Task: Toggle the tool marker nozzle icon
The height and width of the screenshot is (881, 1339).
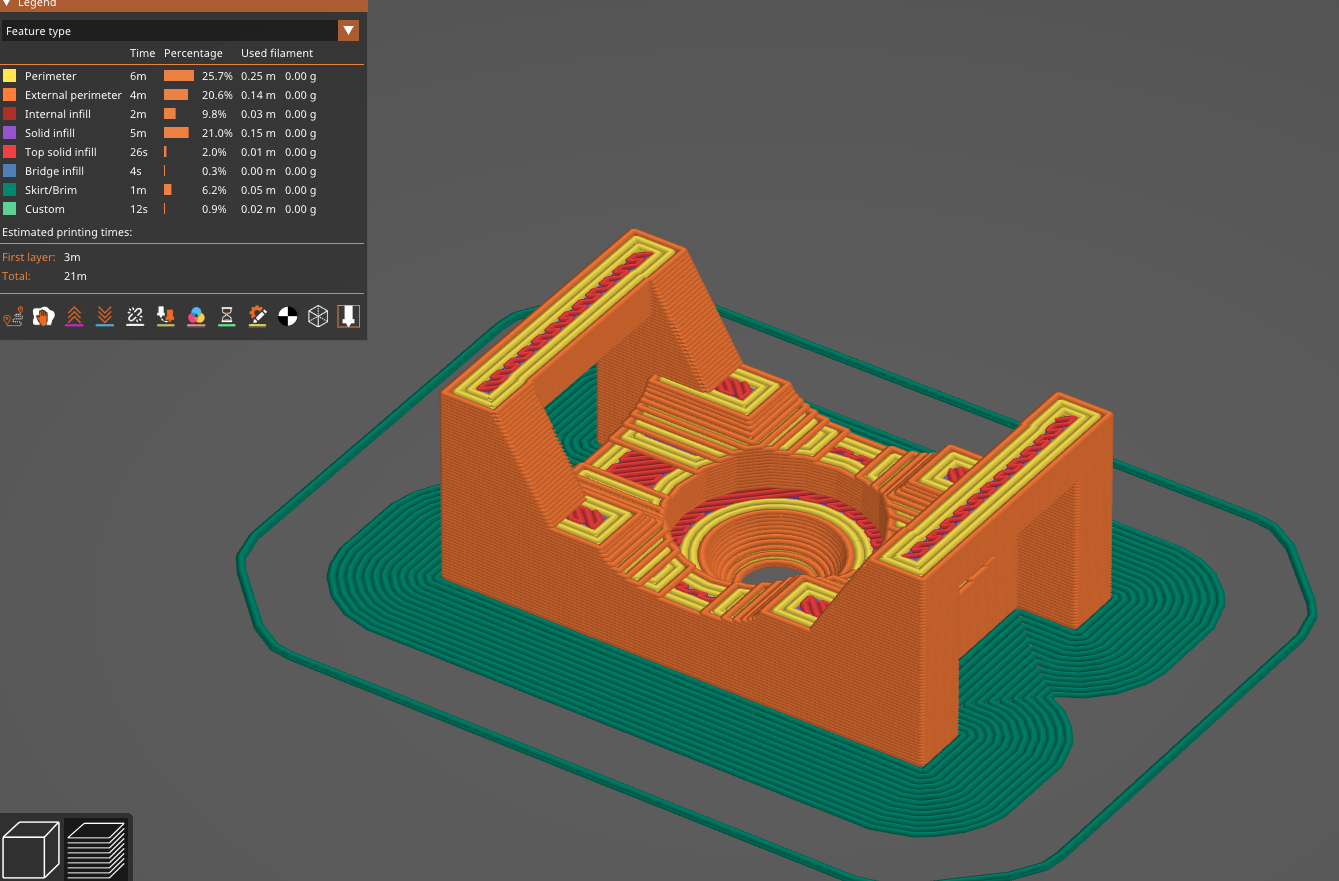Action: coord(348,317)
